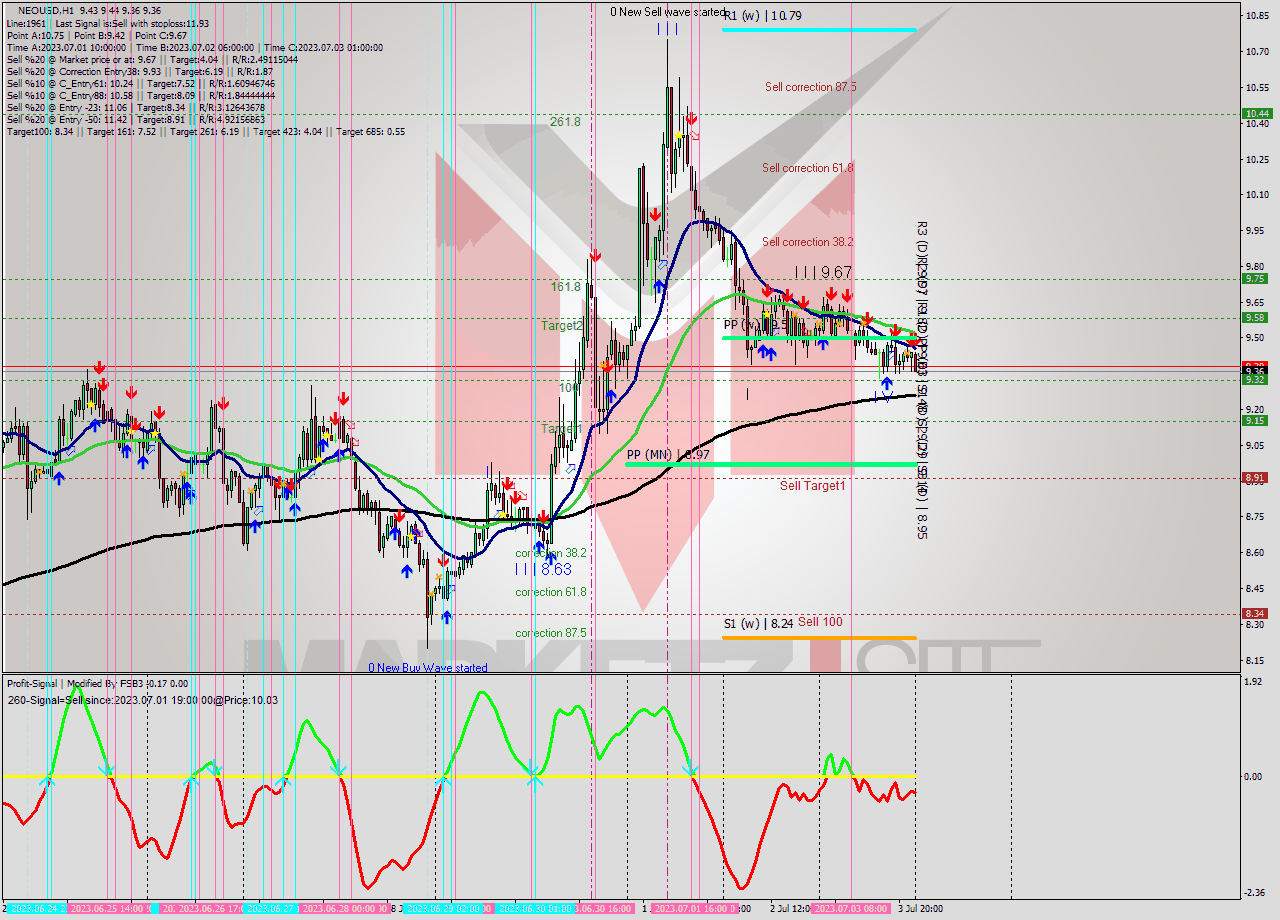Click the 1.92 indicator scale value

click(x=1254, y=682)
